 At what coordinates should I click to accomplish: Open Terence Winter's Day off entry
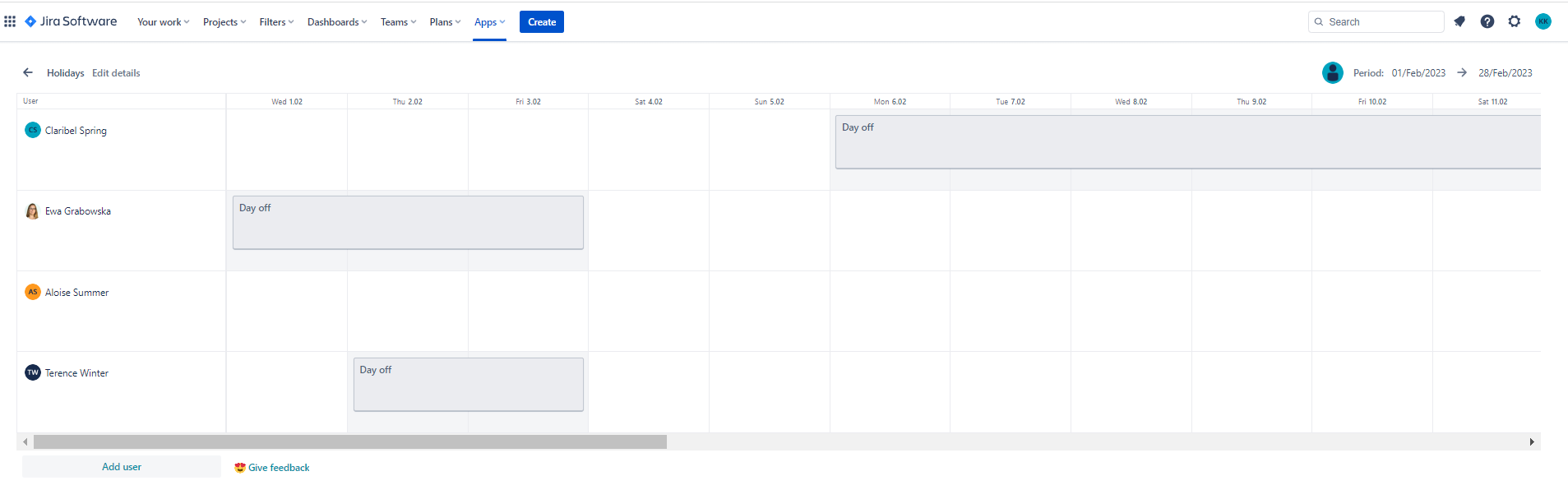point(469,384)
